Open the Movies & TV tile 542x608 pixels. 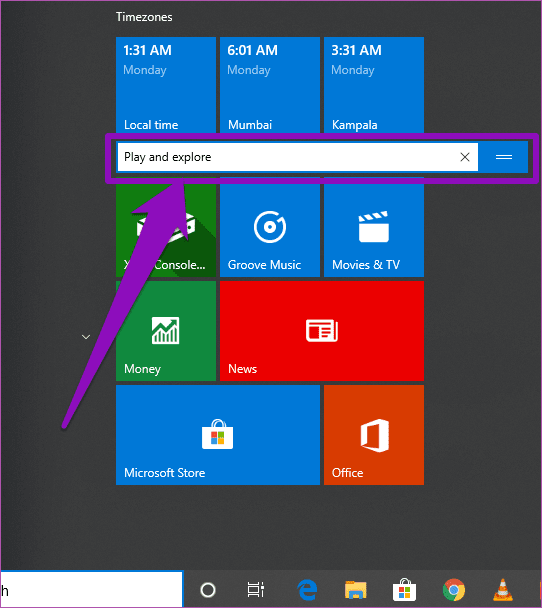(374, 229)
